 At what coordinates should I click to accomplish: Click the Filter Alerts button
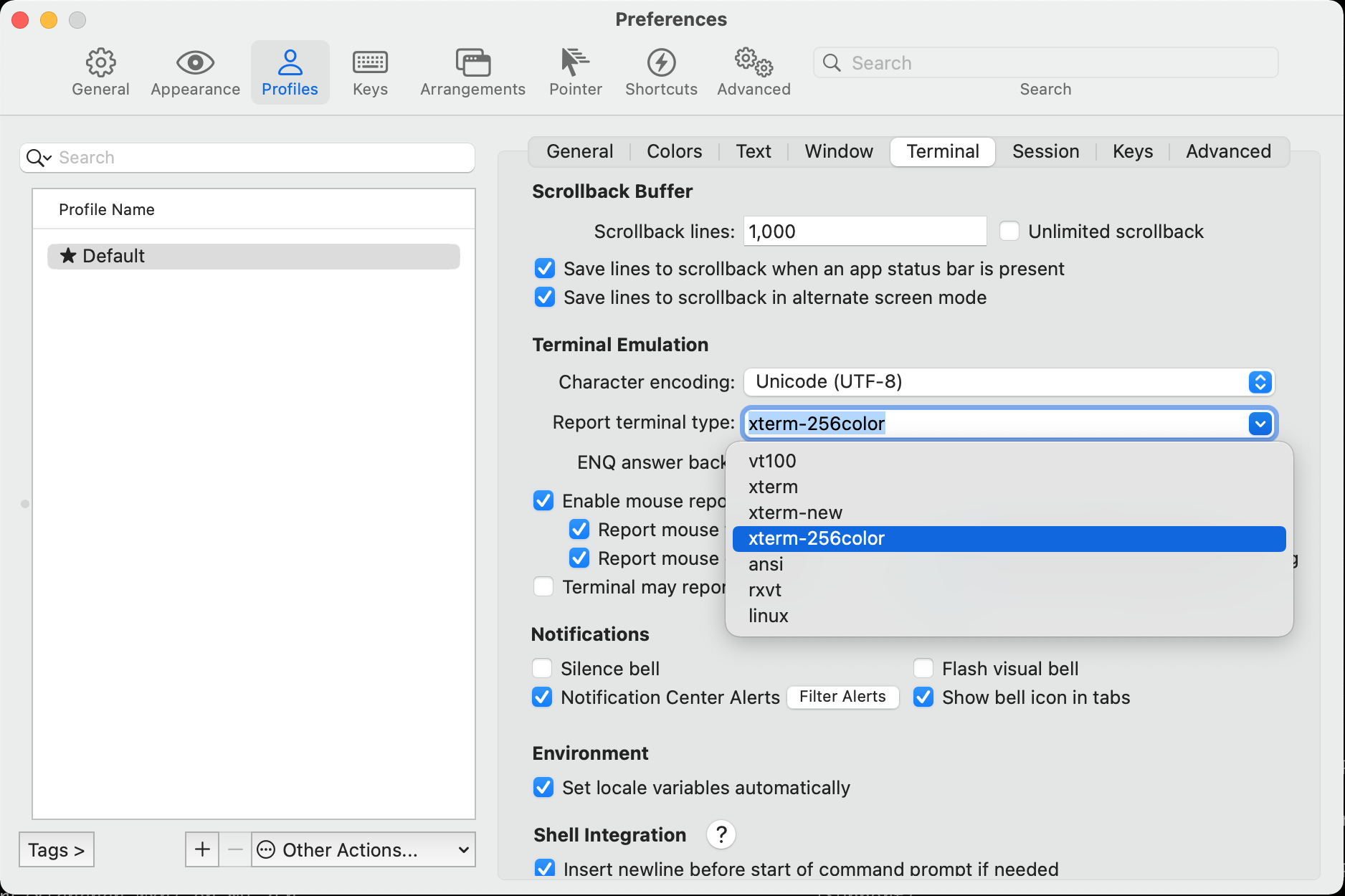pyautogui.click(x=842, y=697)
